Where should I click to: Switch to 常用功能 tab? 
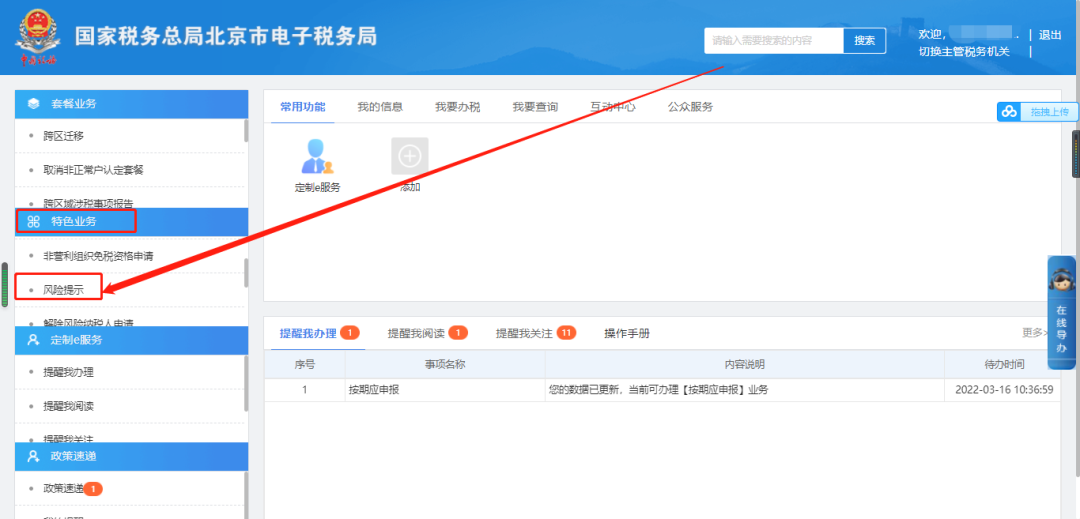(x=302, y=107)
